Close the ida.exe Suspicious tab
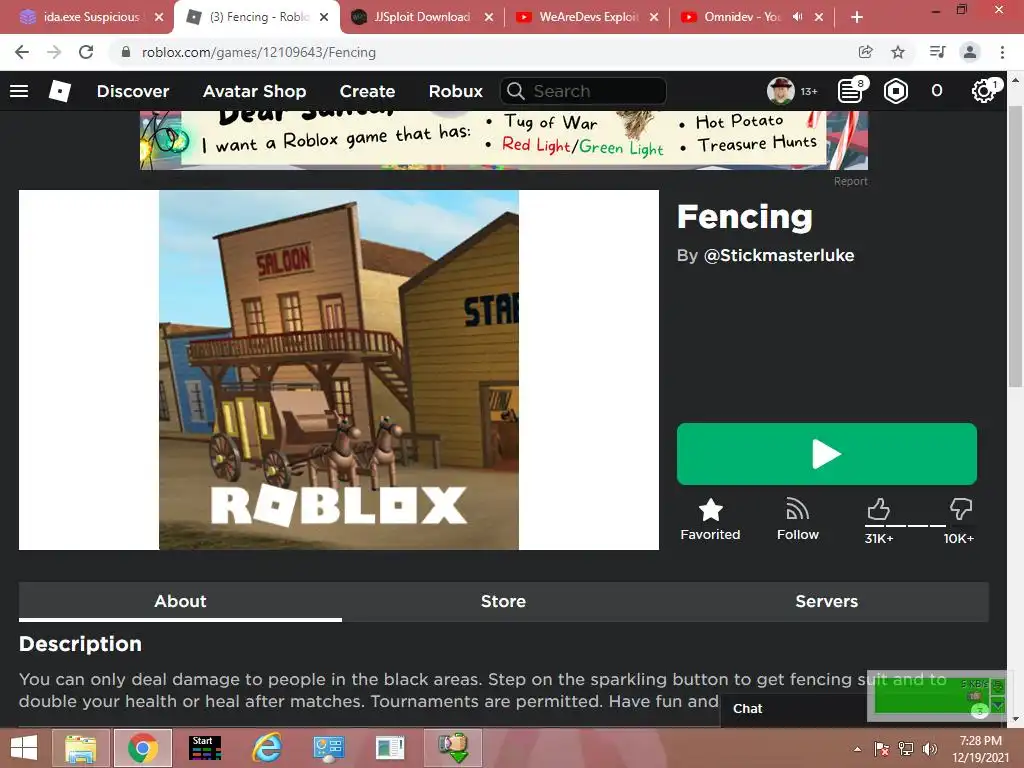 159,17
